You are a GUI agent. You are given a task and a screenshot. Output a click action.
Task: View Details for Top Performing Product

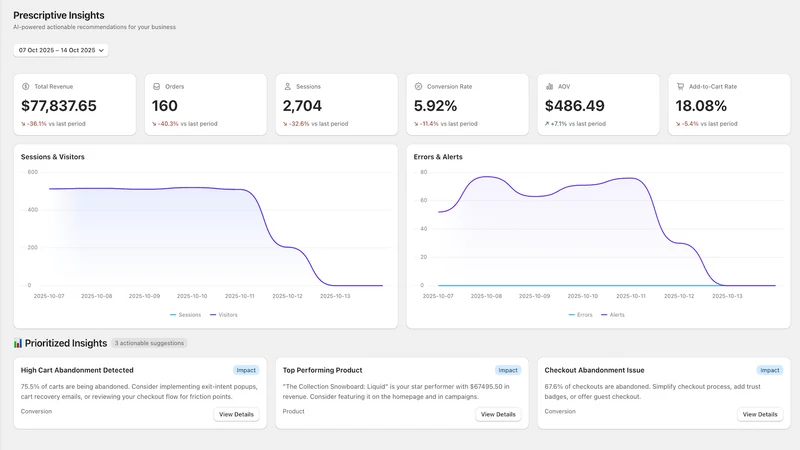[x=498, y=414]
